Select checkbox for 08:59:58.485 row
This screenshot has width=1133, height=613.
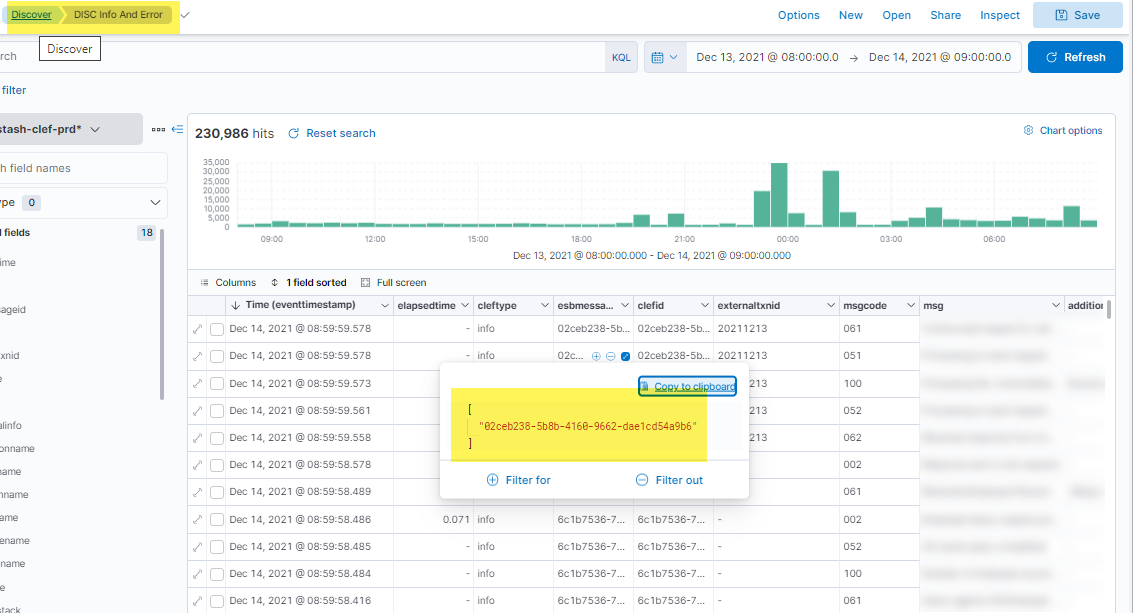[217, 546]
